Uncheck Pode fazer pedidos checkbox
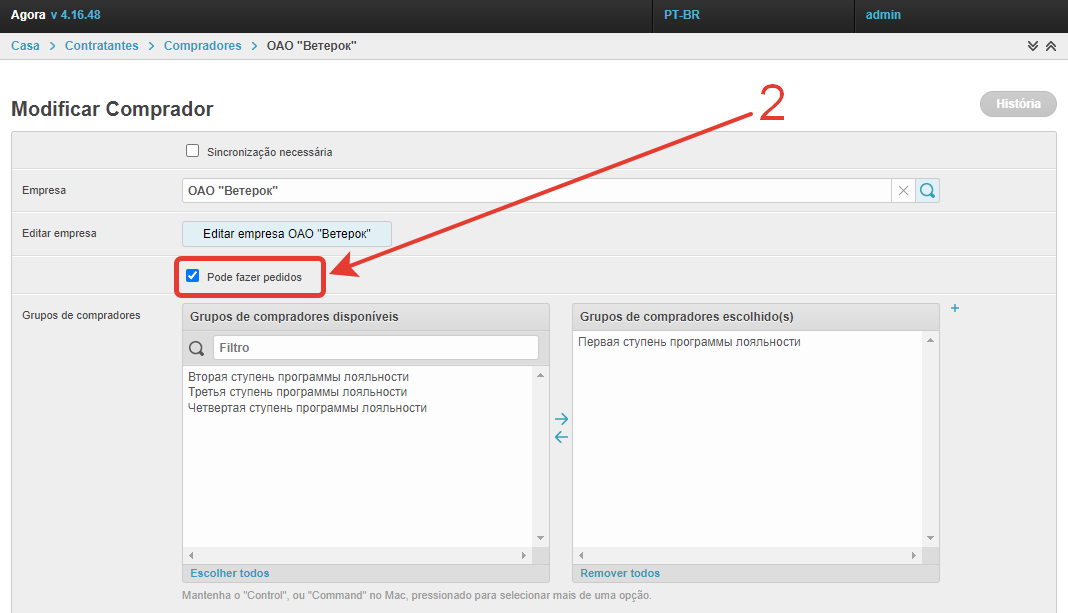The image size is (1068, 613). pyautogui.click(x=193, y=276)
